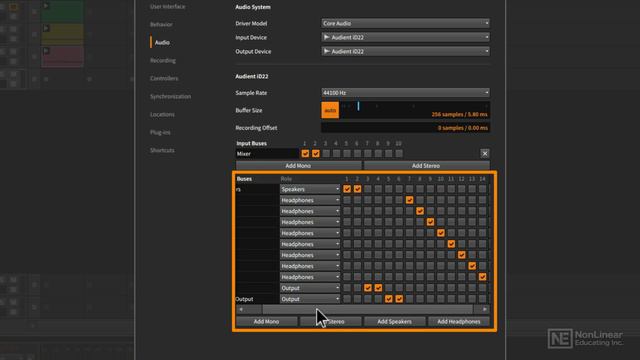Viewport: 640px width, 360px height.
Task: Click the yellow track clip in background
Action: [x=62, y=34]
